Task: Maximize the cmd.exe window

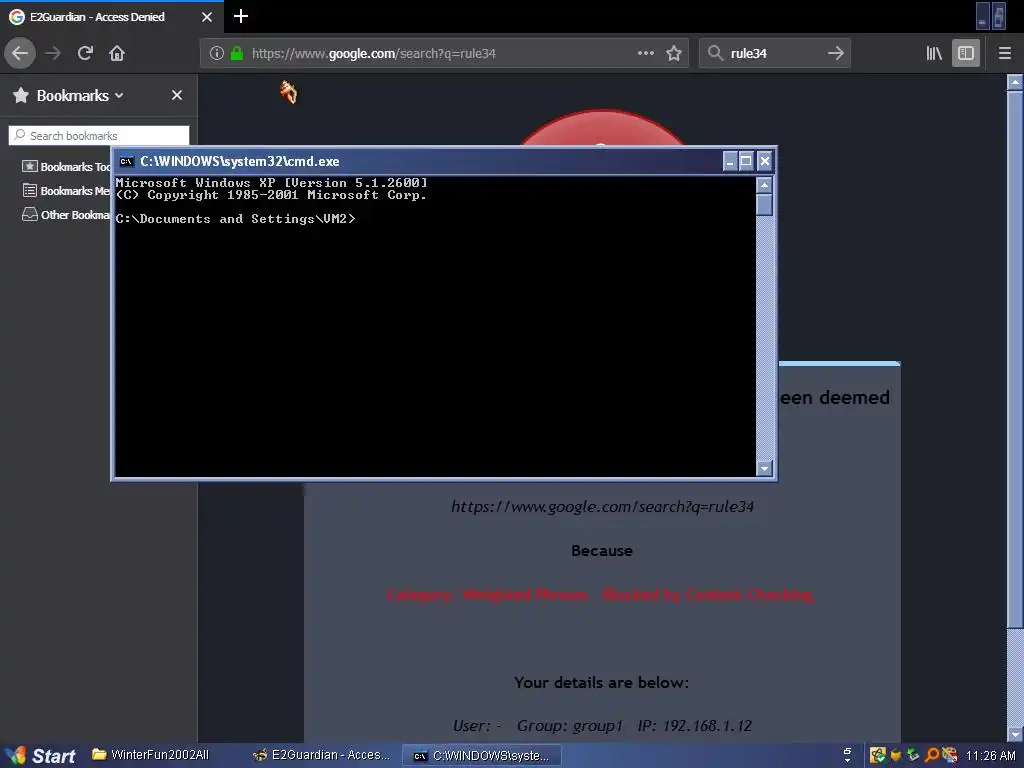Action: (x=746, y=161)
